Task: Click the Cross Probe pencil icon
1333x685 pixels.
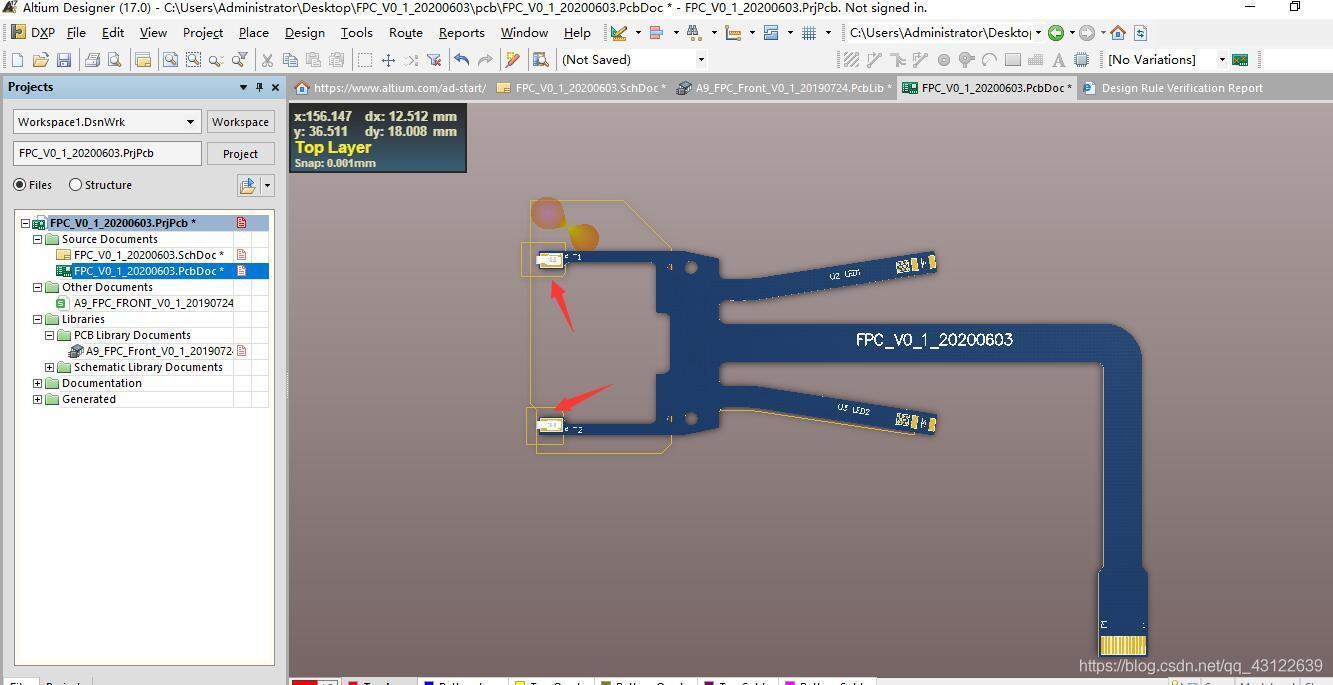Action: click(513, 60)
